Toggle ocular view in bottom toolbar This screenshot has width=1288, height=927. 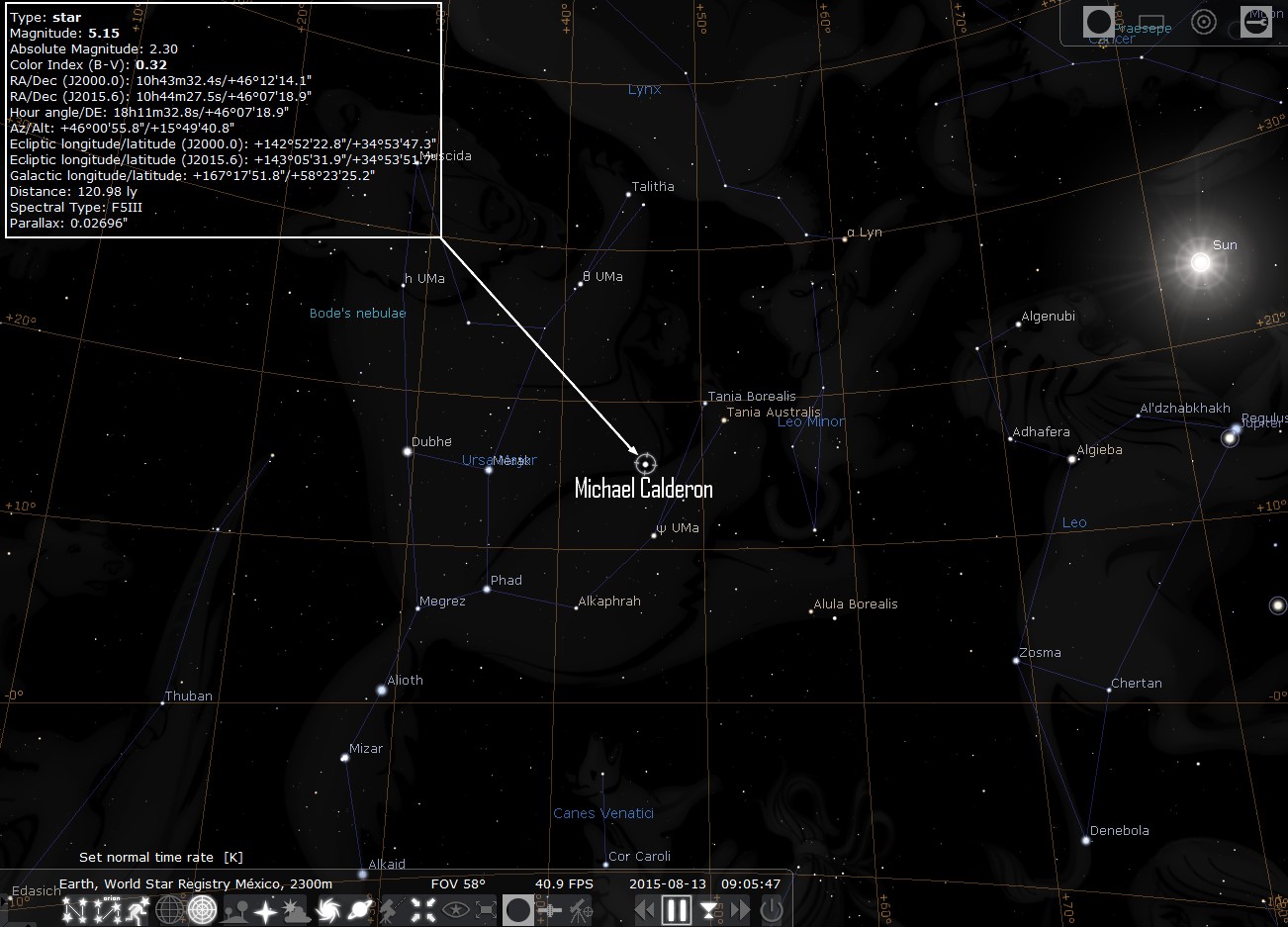(x=518, y=909)
